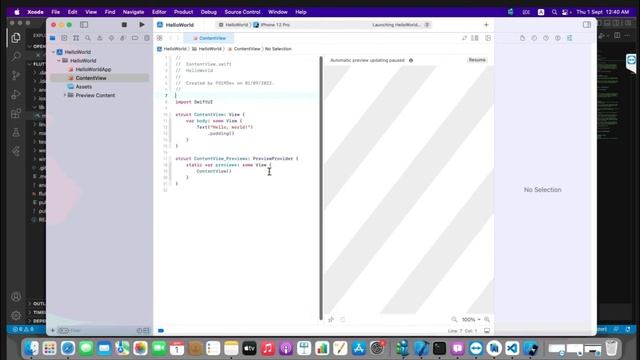The width and height of the screenshot is (640, 360).
Task: Show the Quick Help inspector
Action: [546, 38]
